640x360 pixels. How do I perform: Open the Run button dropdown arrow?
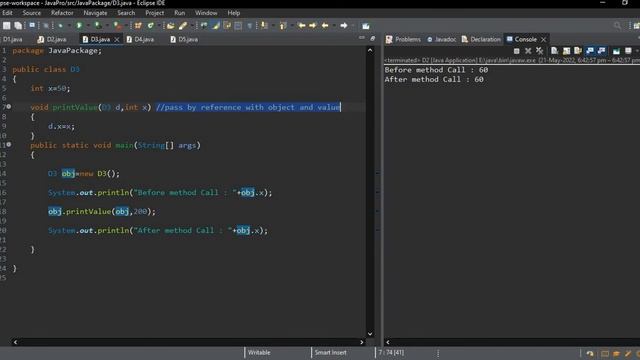coord(89,26)
